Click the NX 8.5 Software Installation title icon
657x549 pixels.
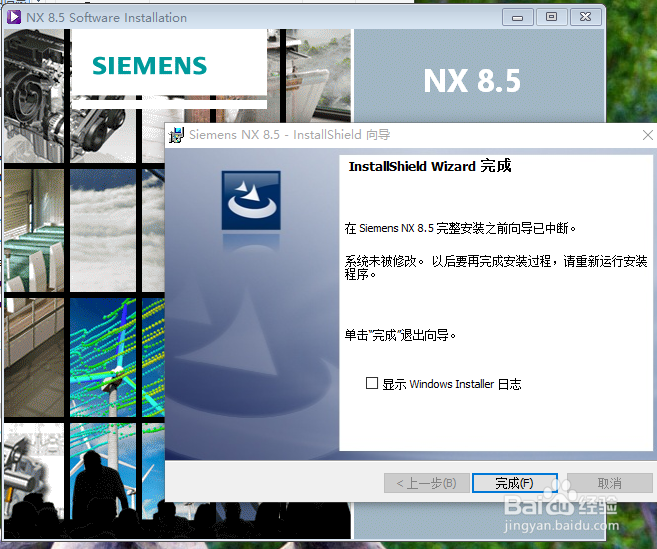pos(14,17)
